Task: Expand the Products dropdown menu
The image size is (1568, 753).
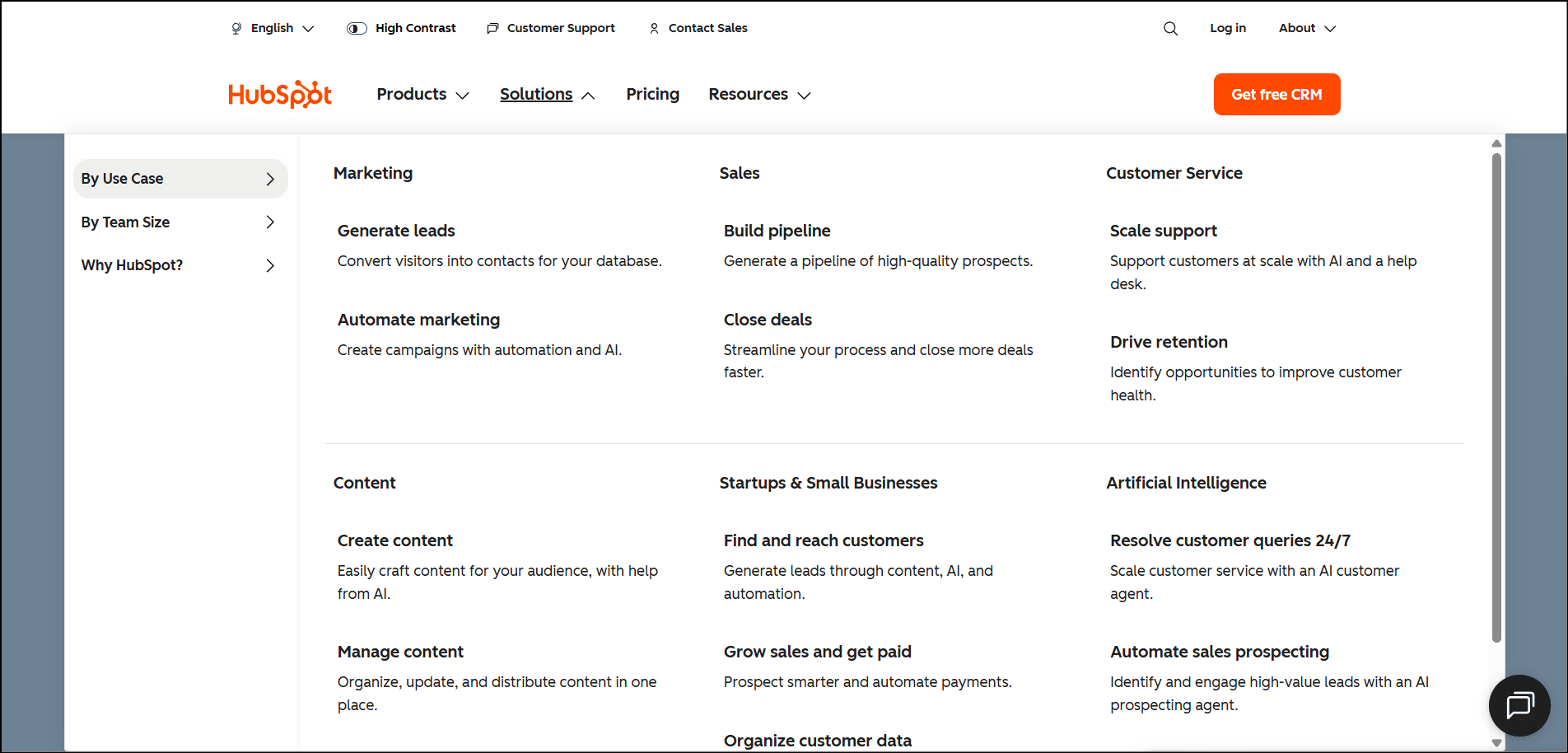Action: tap(422, 95)
